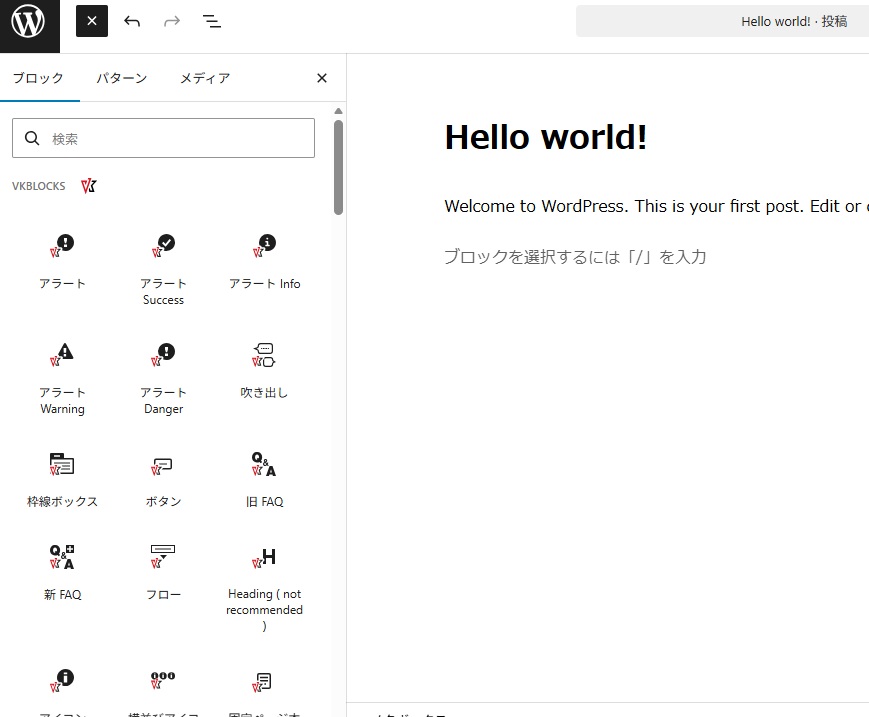Select the ブロック tab
Screen dimensions: 869x717
38,78
